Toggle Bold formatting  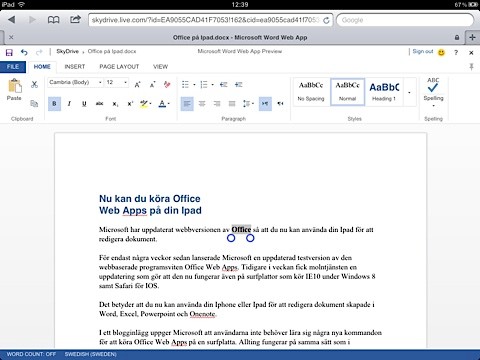[54, 104]
